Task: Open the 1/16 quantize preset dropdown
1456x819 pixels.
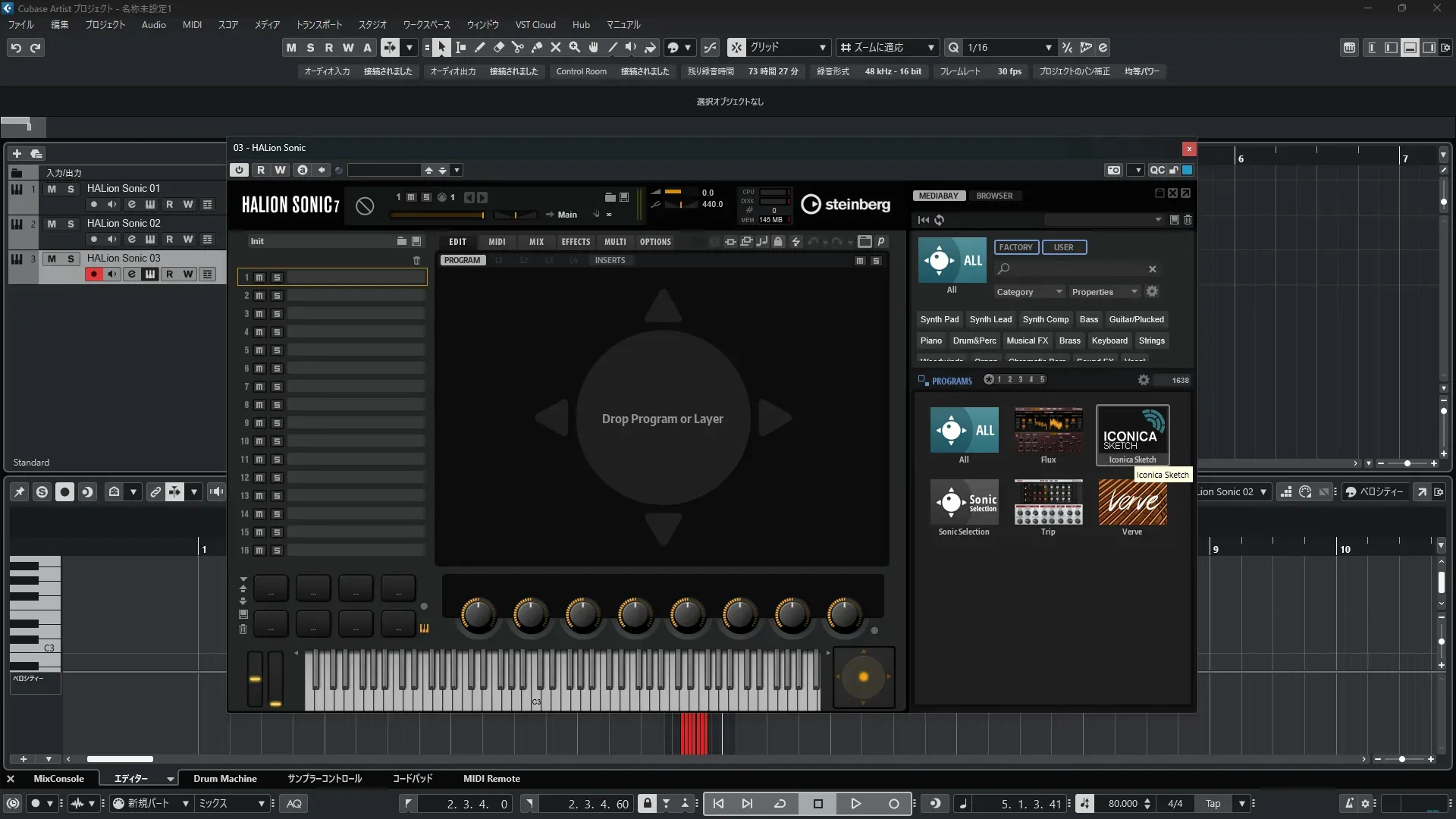Action: [1048, 48]
